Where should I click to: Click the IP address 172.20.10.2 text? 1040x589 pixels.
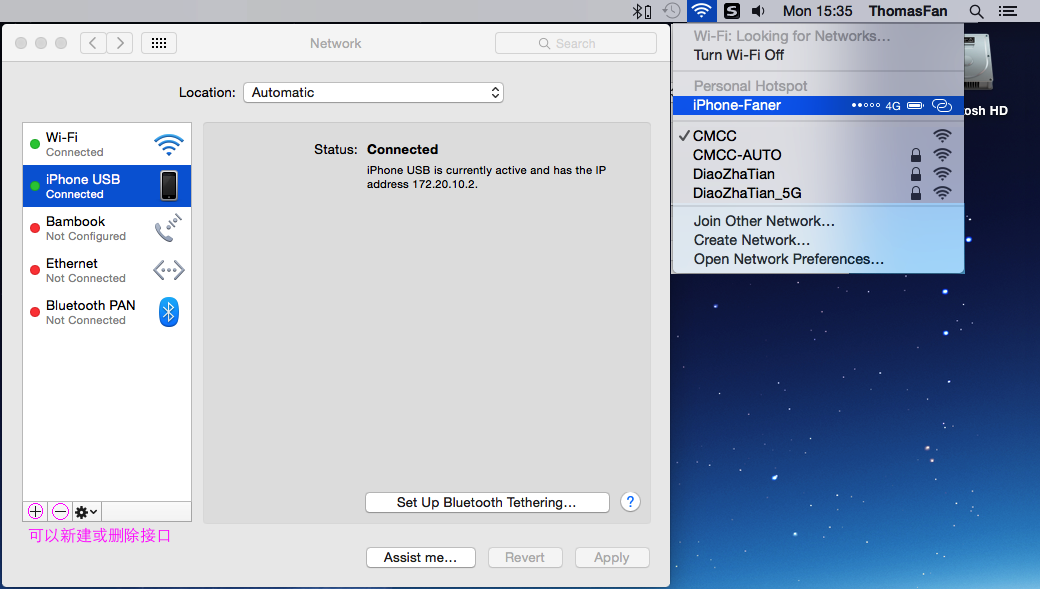click(444, 184)
